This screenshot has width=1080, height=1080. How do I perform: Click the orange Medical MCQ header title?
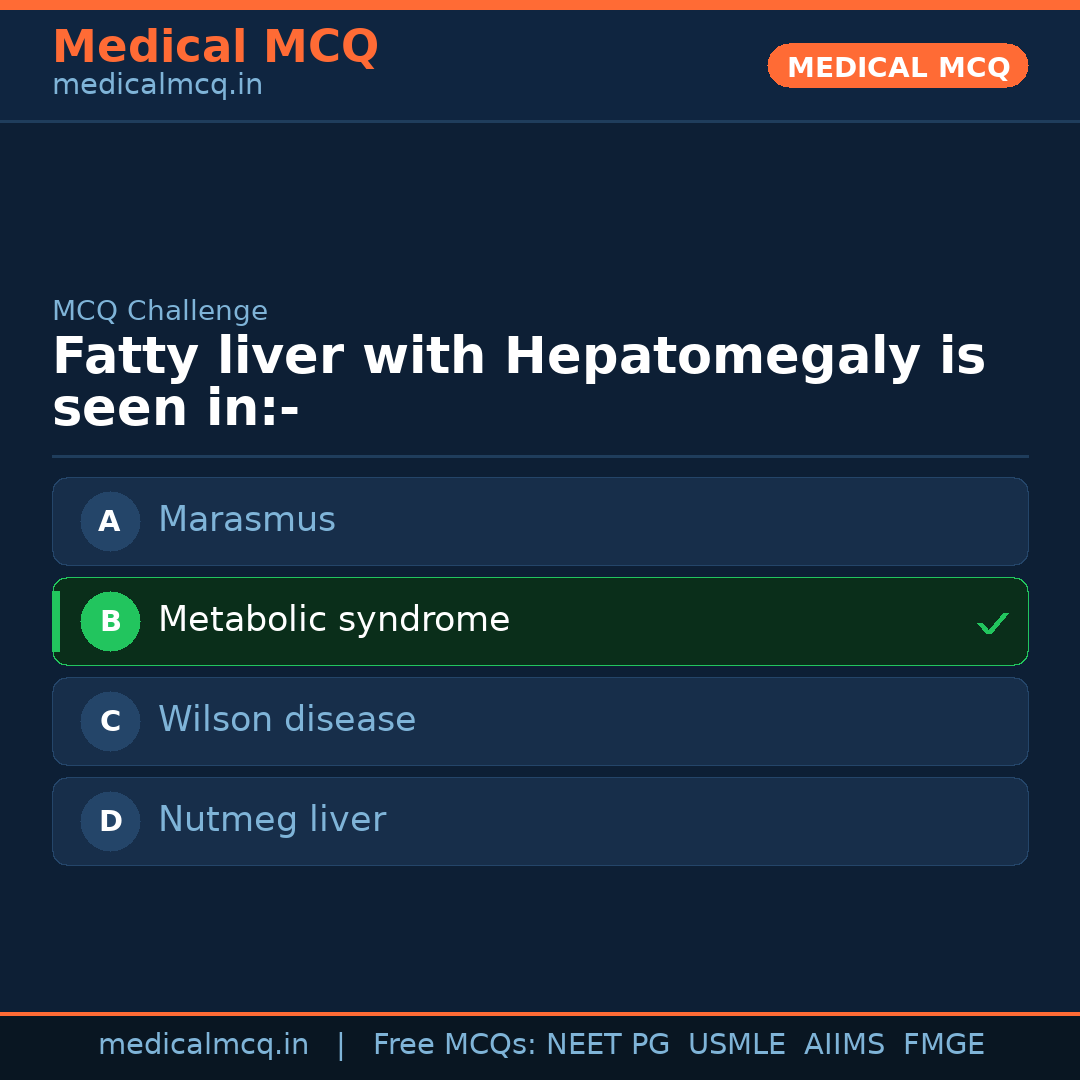[215, 47]
